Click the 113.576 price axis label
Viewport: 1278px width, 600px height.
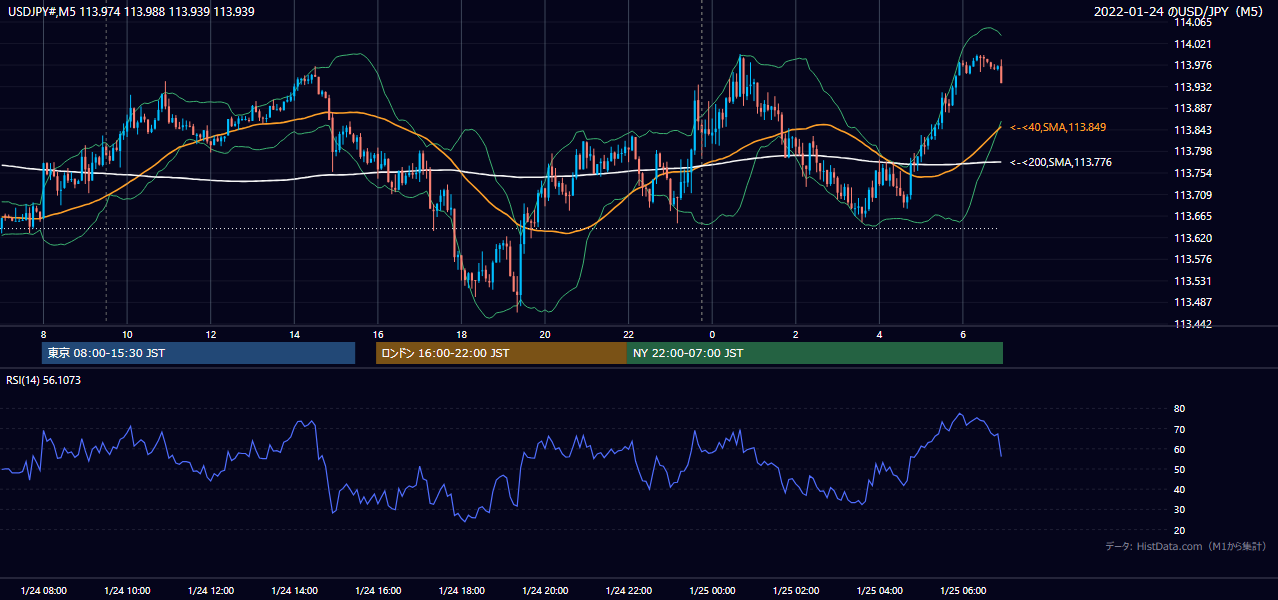point(1193,259)
